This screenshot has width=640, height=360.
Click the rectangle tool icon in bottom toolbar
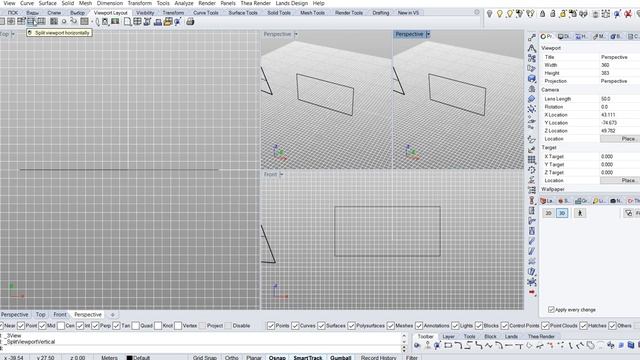coord(448,346)
